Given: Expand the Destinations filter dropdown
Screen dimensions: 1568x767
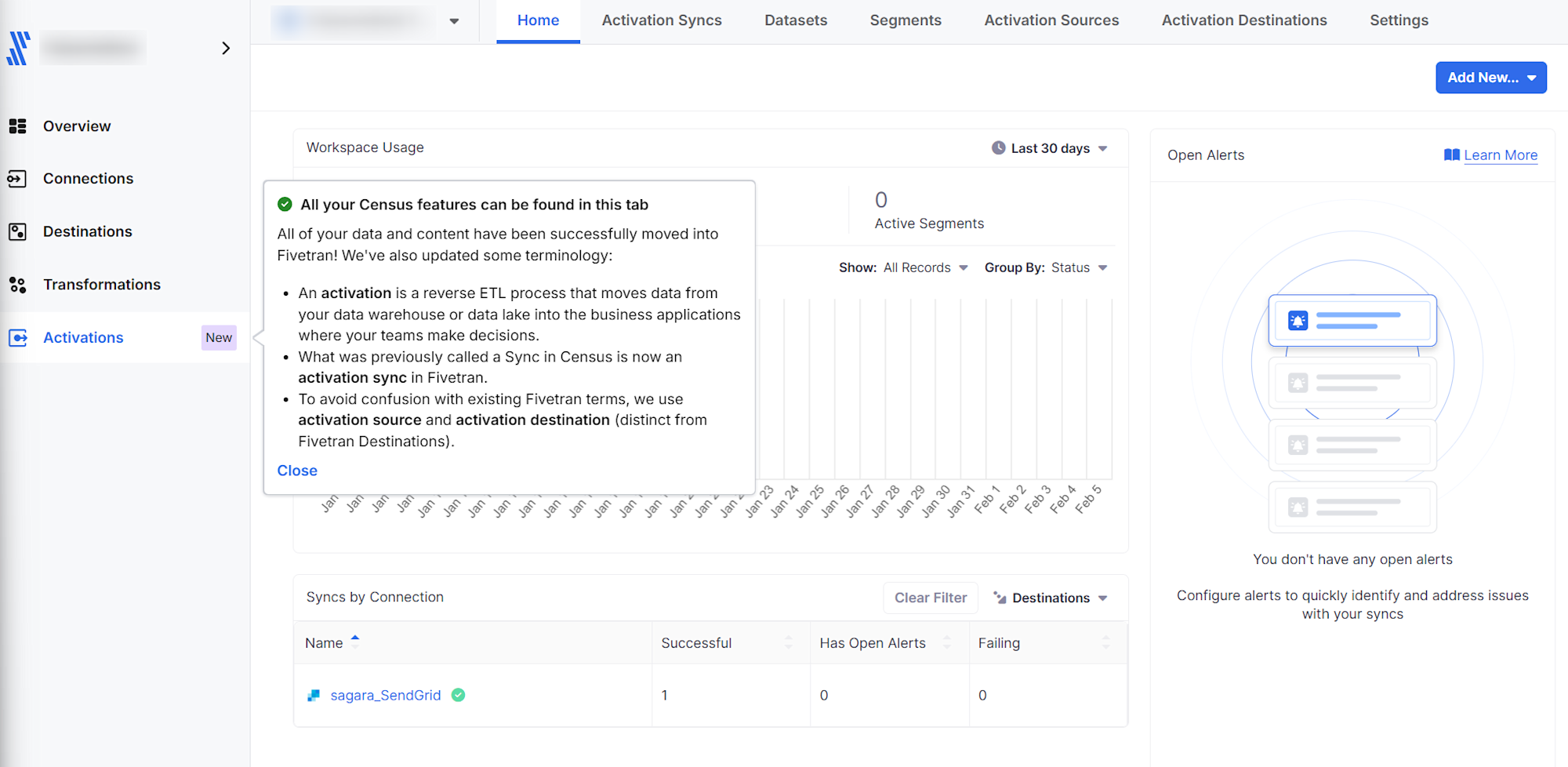Looking at the screenshot, I should pyautogui.click(x=1051, y=598).
